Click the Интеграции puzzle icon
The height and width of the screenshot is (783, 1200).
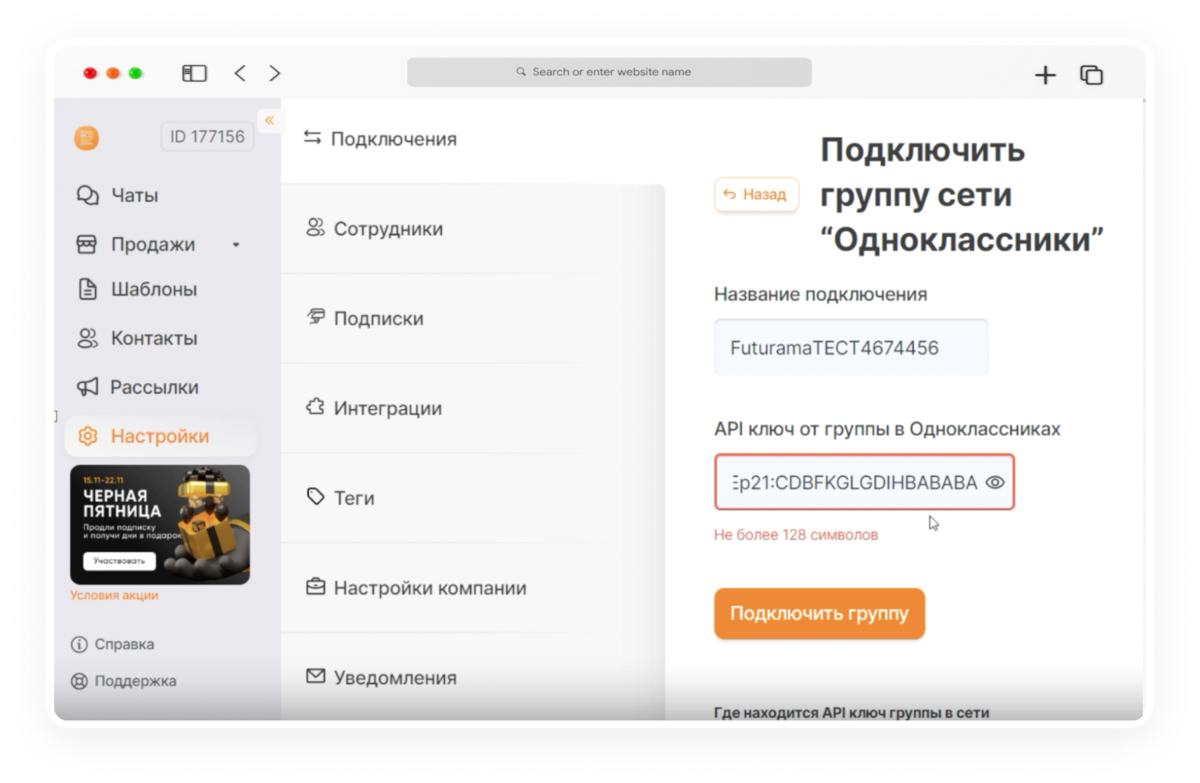click(x=315, y=407)
